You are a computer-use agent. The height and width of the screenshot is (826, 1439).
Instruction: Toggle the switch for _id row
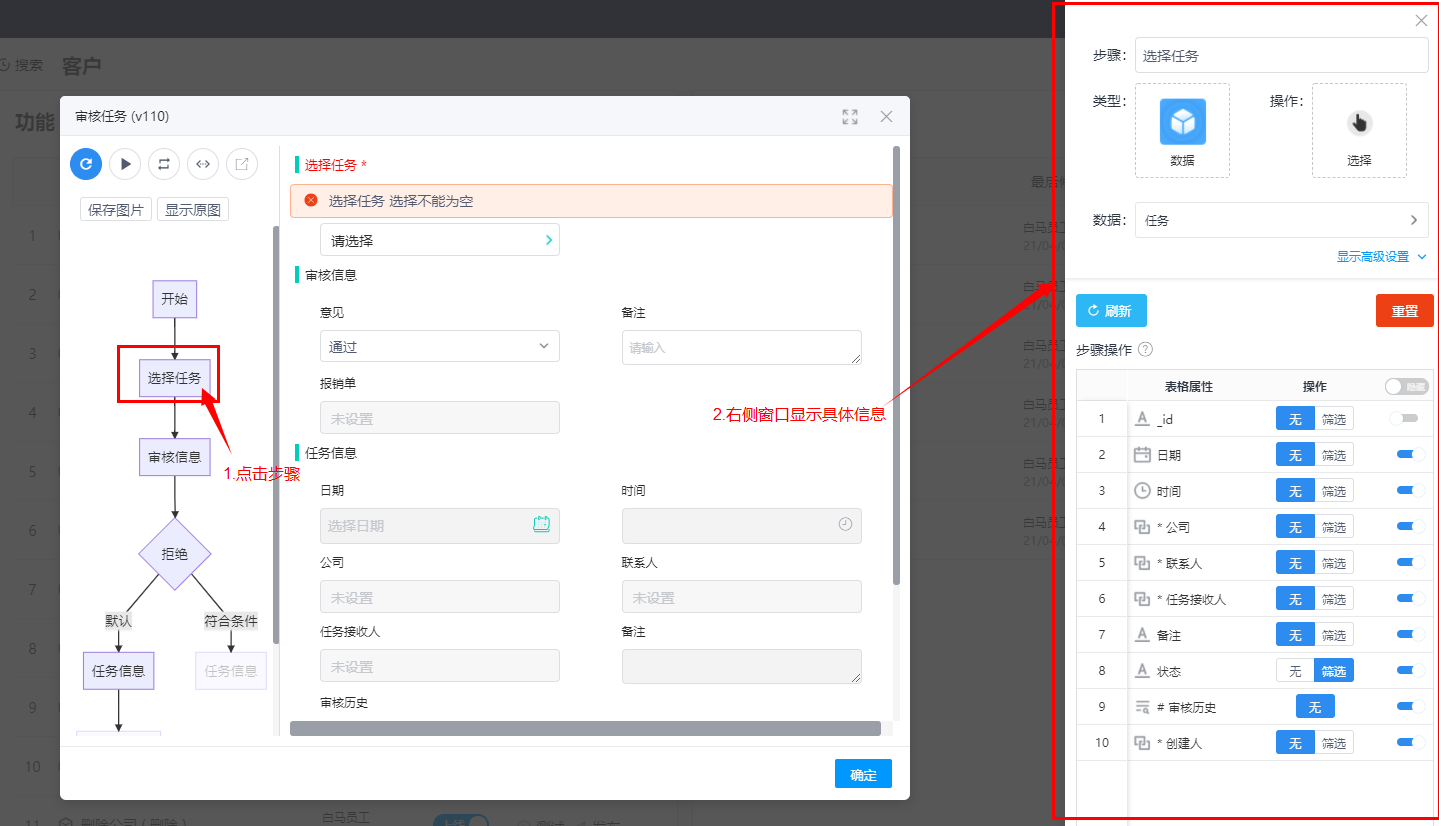[1404, 419]
